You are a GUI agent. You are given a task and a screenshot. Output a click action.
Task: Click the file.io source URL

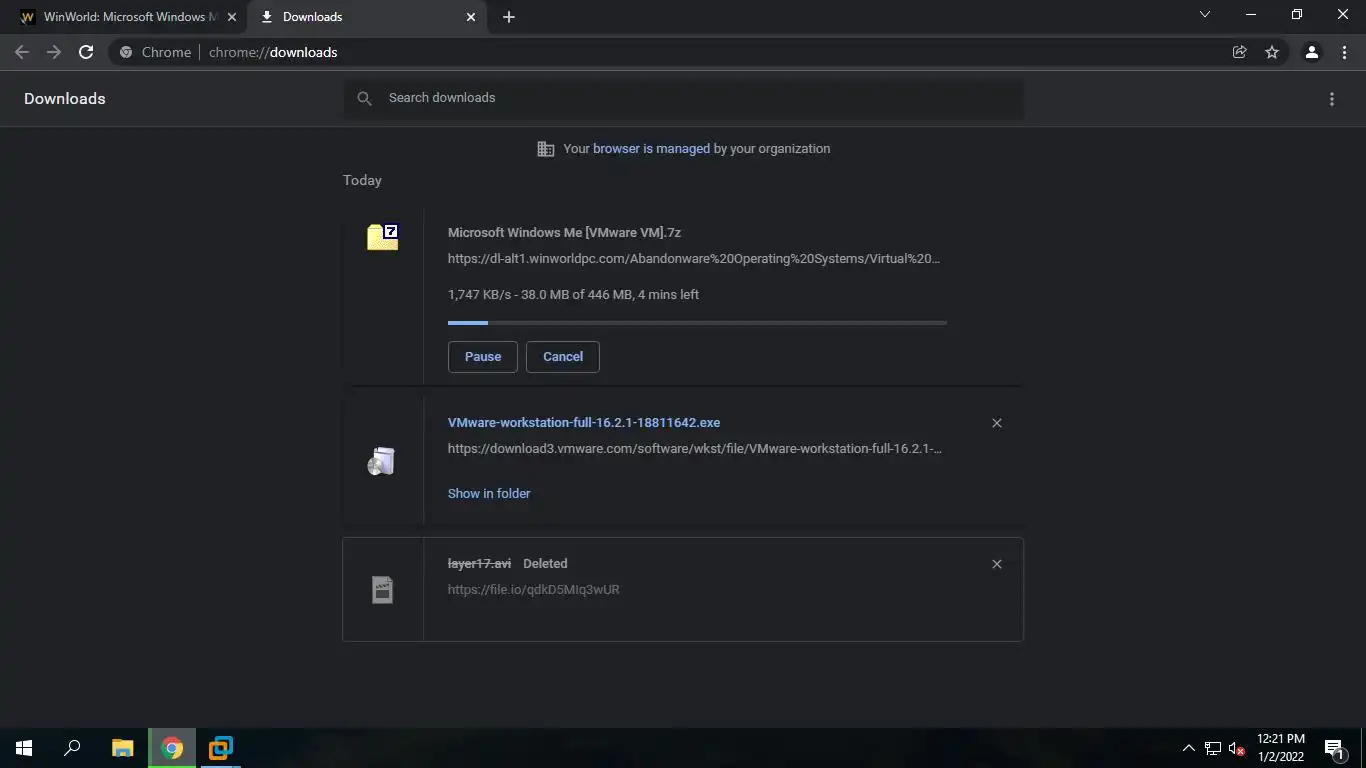point(534,590)
